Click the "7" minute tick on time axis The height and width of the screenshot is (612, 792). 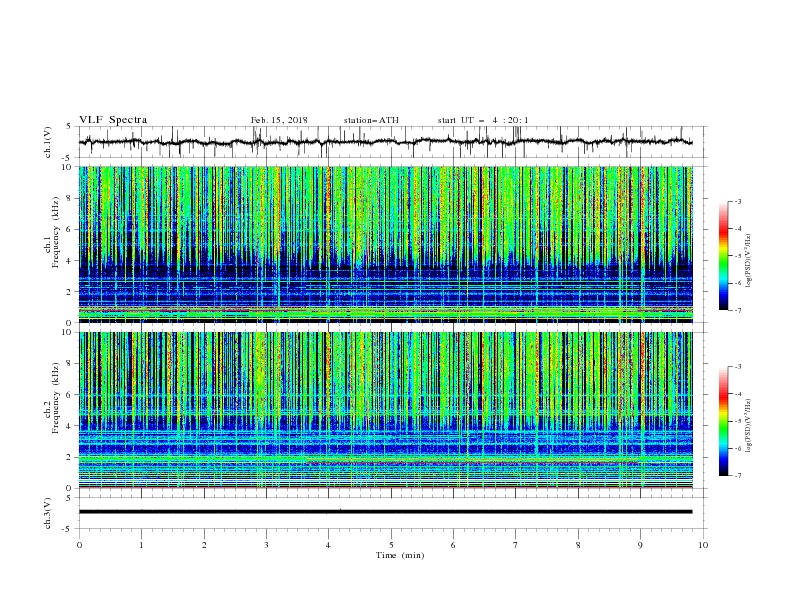click(516, 545)
